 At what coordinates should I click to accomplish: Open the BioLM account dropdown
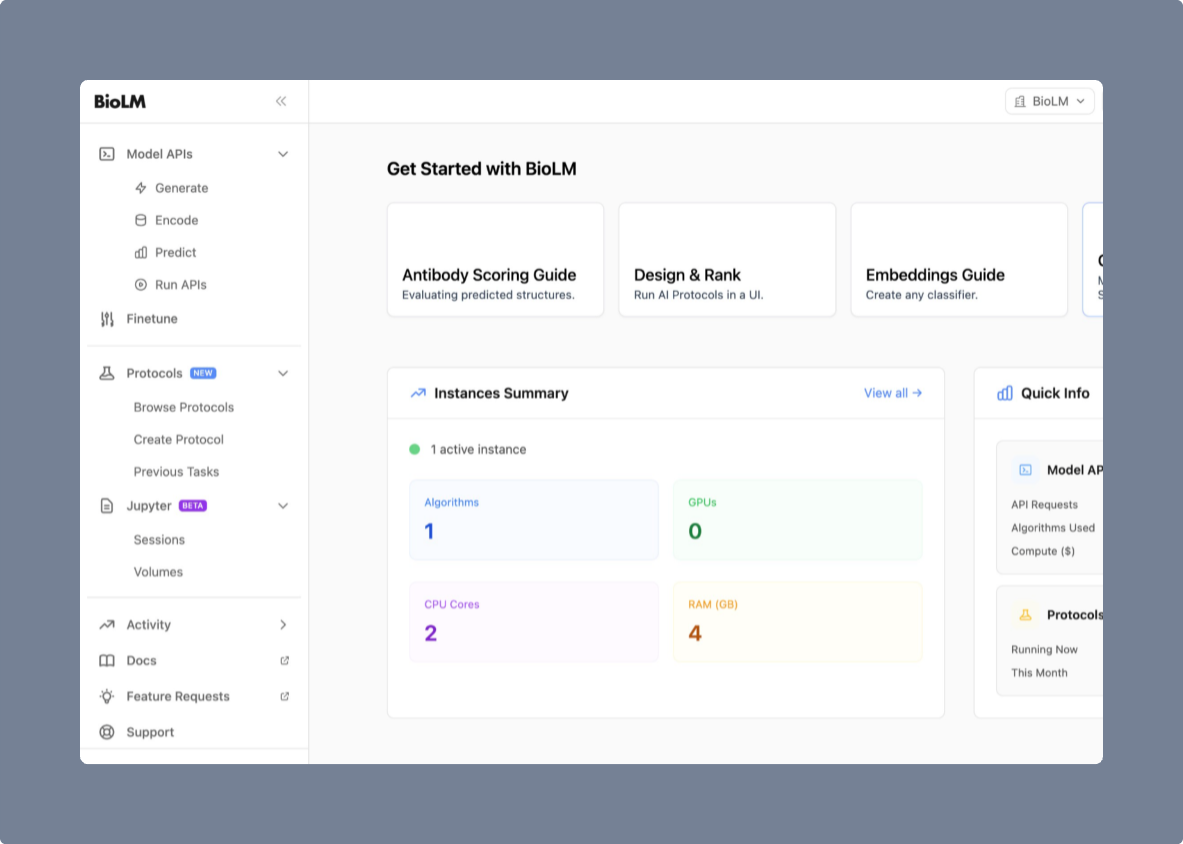1049,101
